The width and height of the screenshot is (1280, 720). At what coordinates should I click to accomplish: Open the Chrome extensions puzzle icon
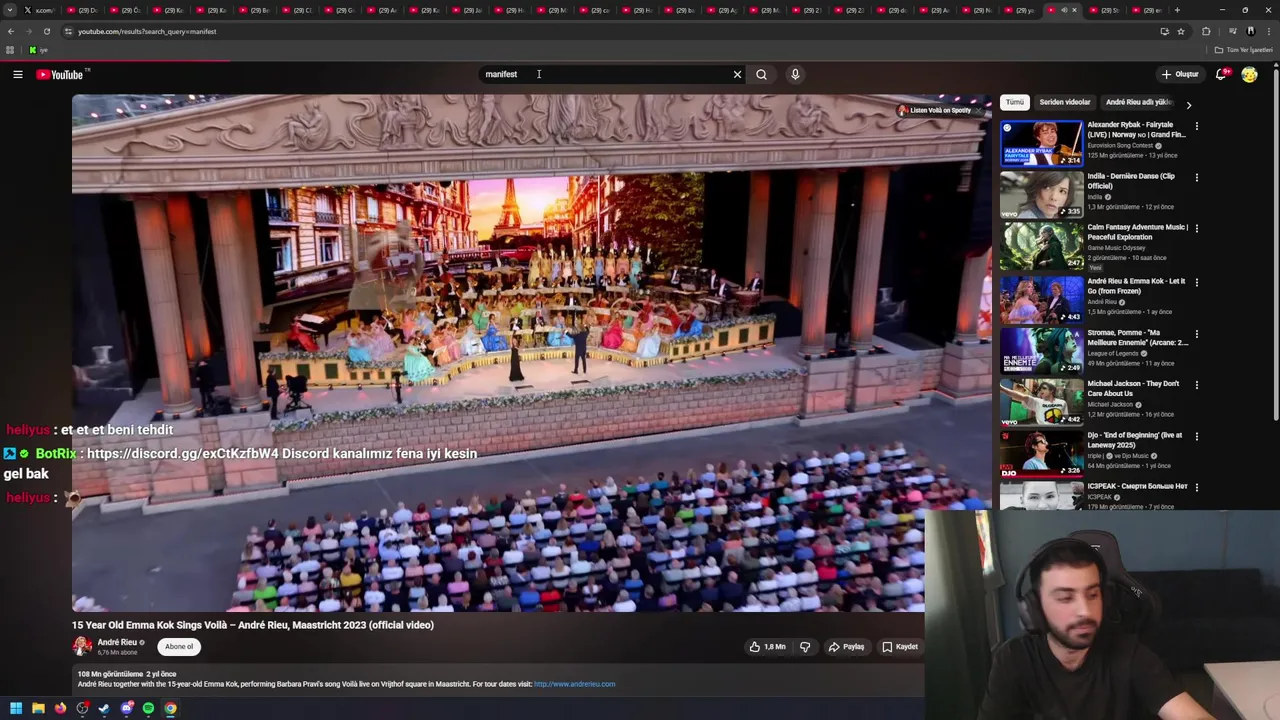point(1206,31)
